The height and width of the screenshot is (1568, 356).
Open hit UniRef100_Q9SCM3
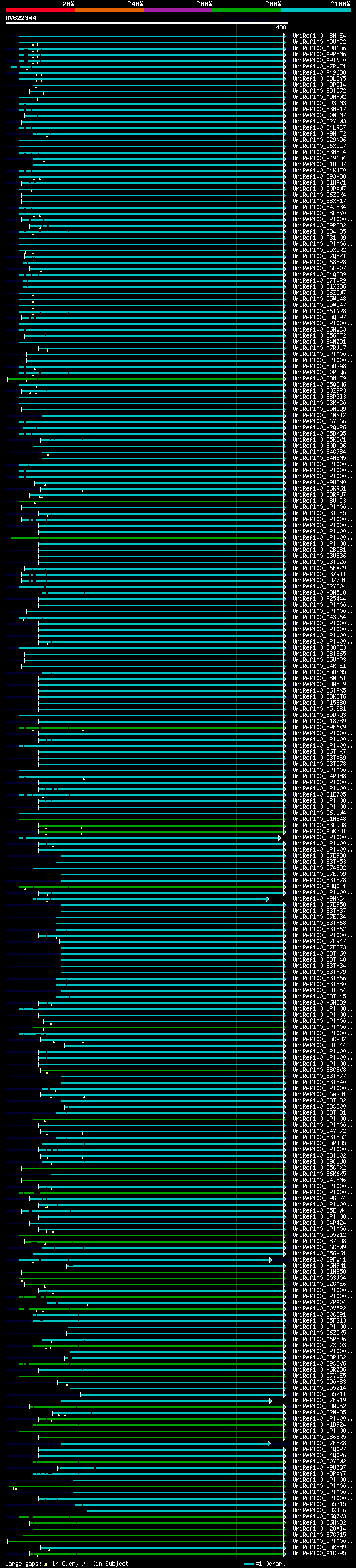point(319,103)
